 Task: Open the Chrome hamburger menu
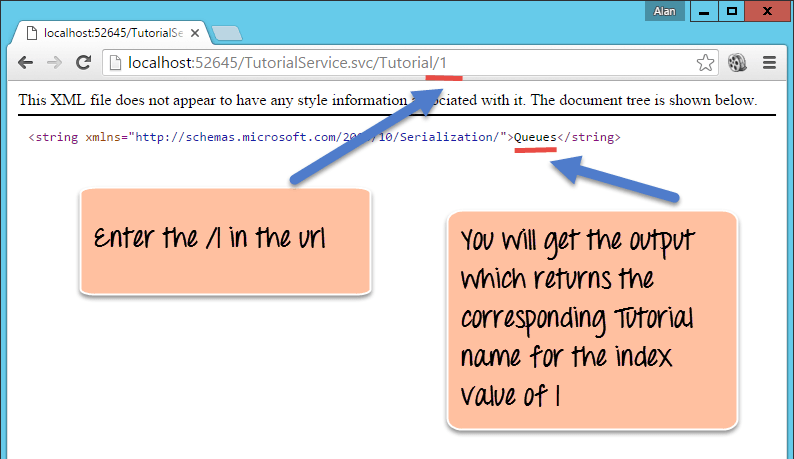[x=770, y=63]
